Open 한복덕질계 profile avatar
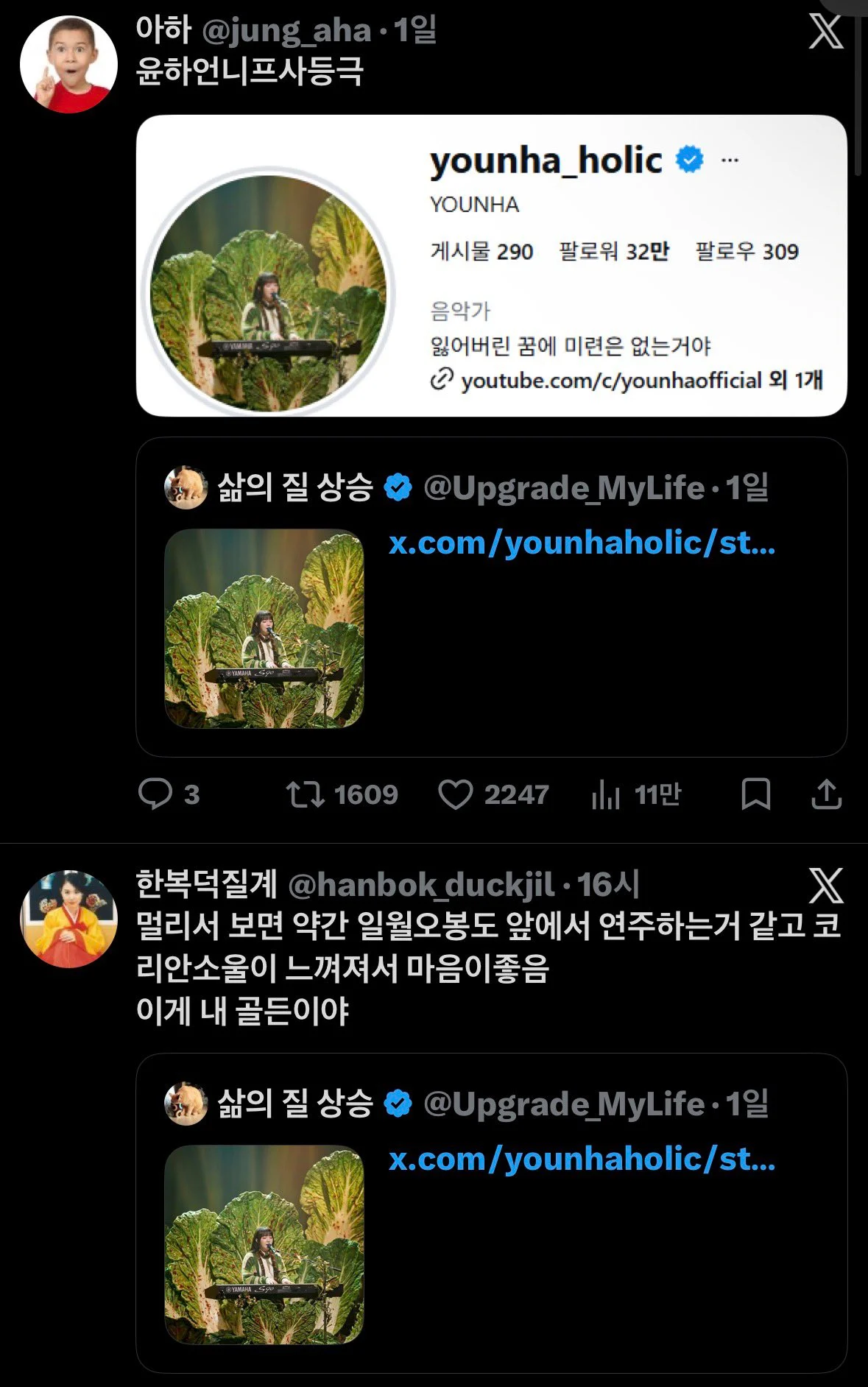The width and height of the screenshot is (868, 1387). tap(68, 918)
